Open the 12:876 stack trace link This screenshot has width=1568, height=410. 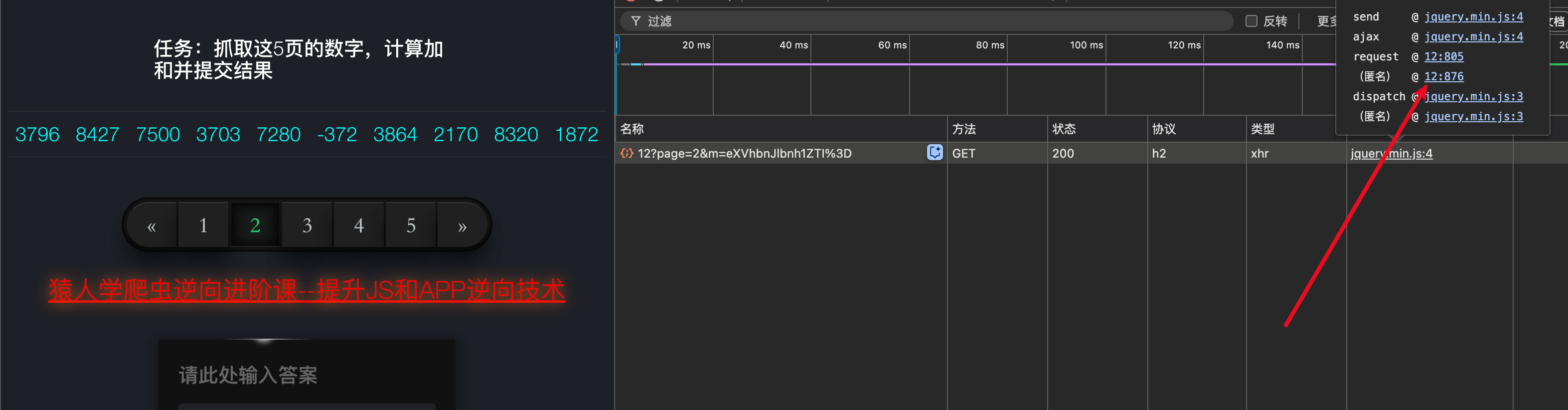pos(1443,77)
